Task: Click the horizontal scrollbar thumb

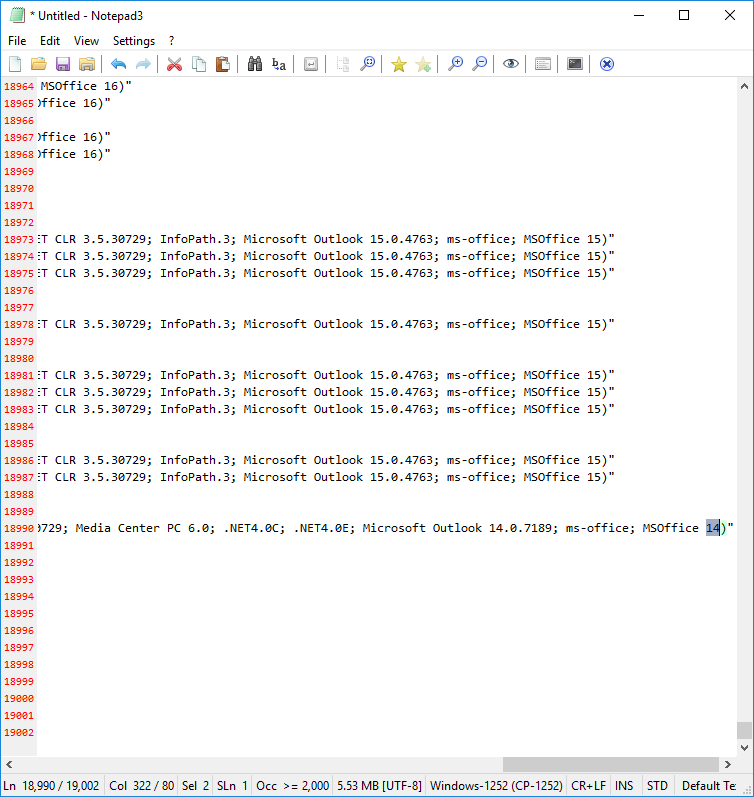Action: [611, 764]
